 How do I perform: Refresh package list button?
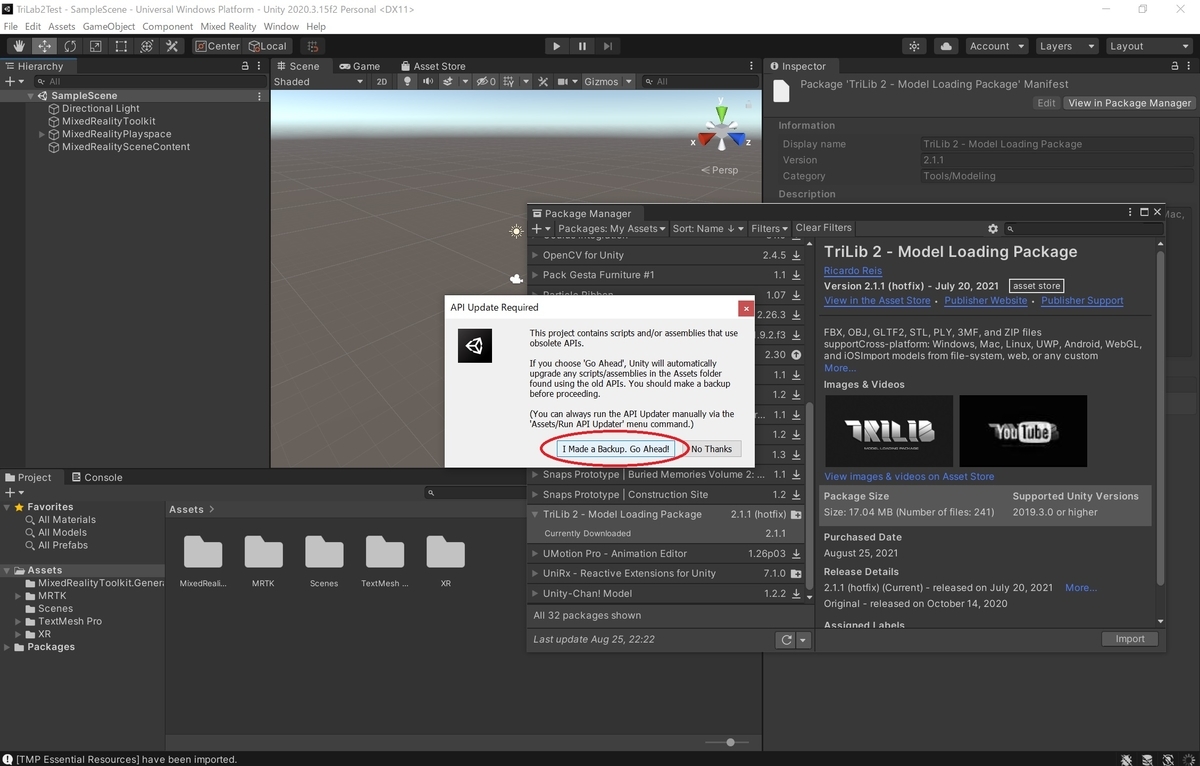tap(786, 640)
